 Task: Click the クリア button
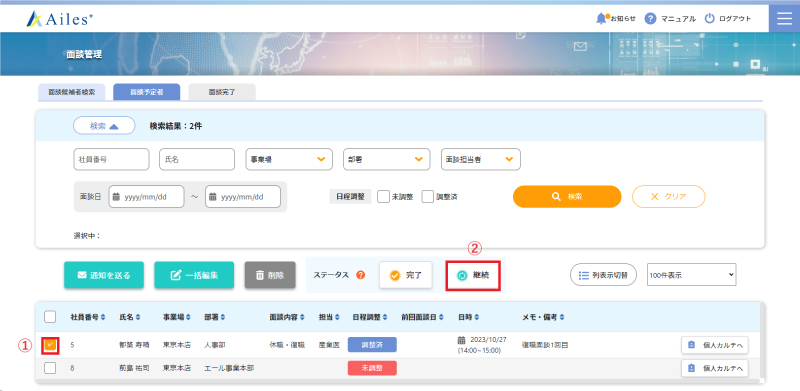668,197
